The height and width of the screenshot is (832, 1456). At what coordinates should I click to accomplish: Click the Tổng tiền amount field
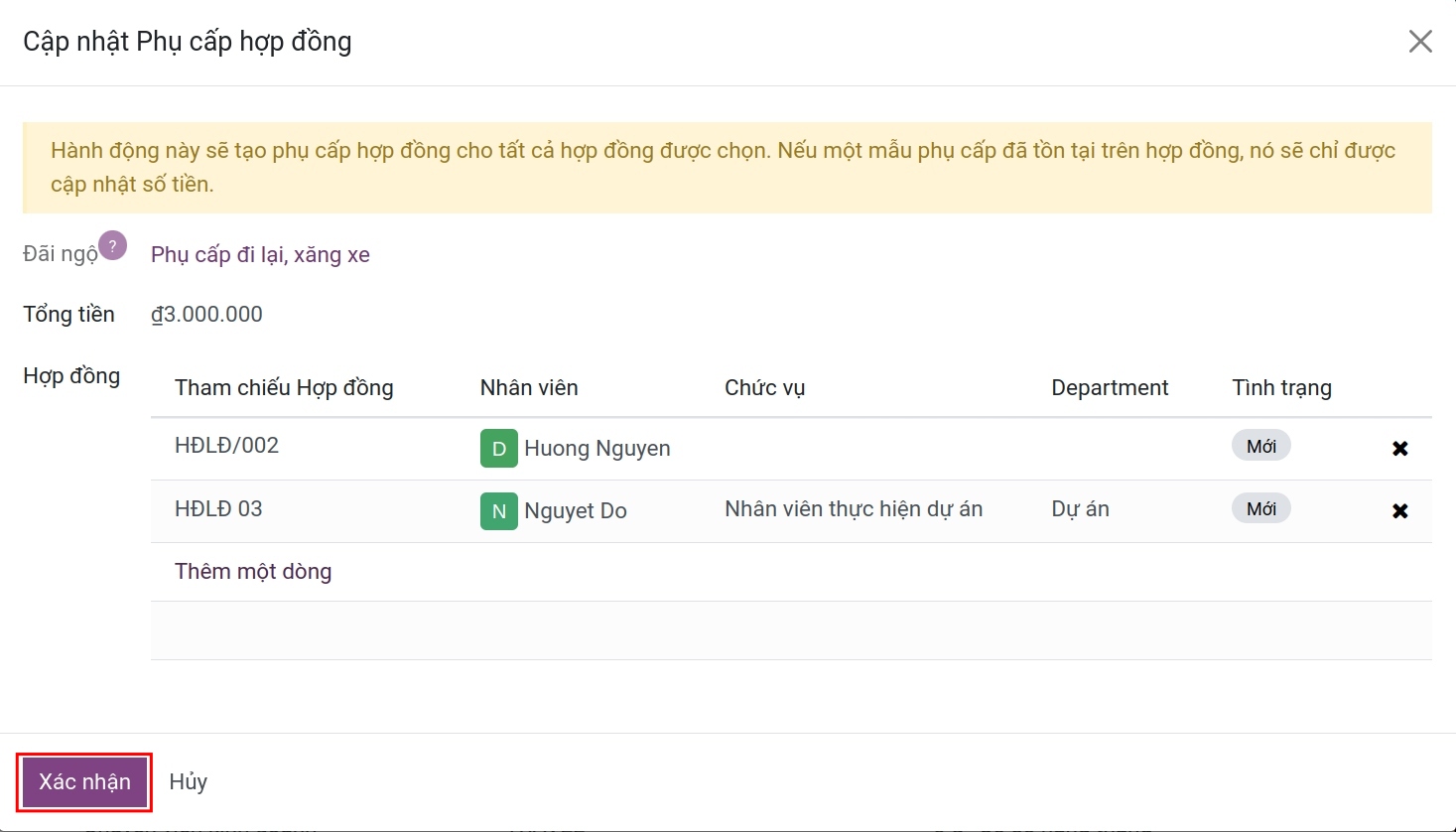coord(207,315)
